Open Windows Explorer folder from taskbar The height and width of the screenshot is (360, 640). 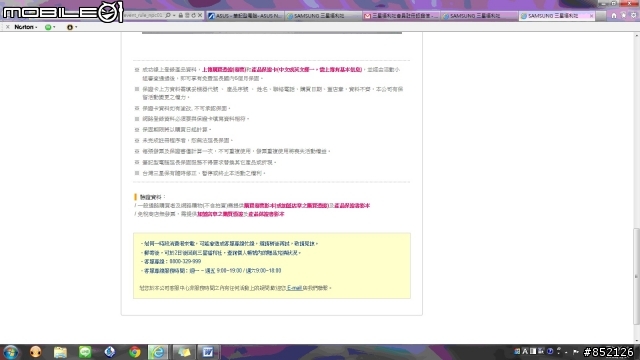click(x=60, y=352)
